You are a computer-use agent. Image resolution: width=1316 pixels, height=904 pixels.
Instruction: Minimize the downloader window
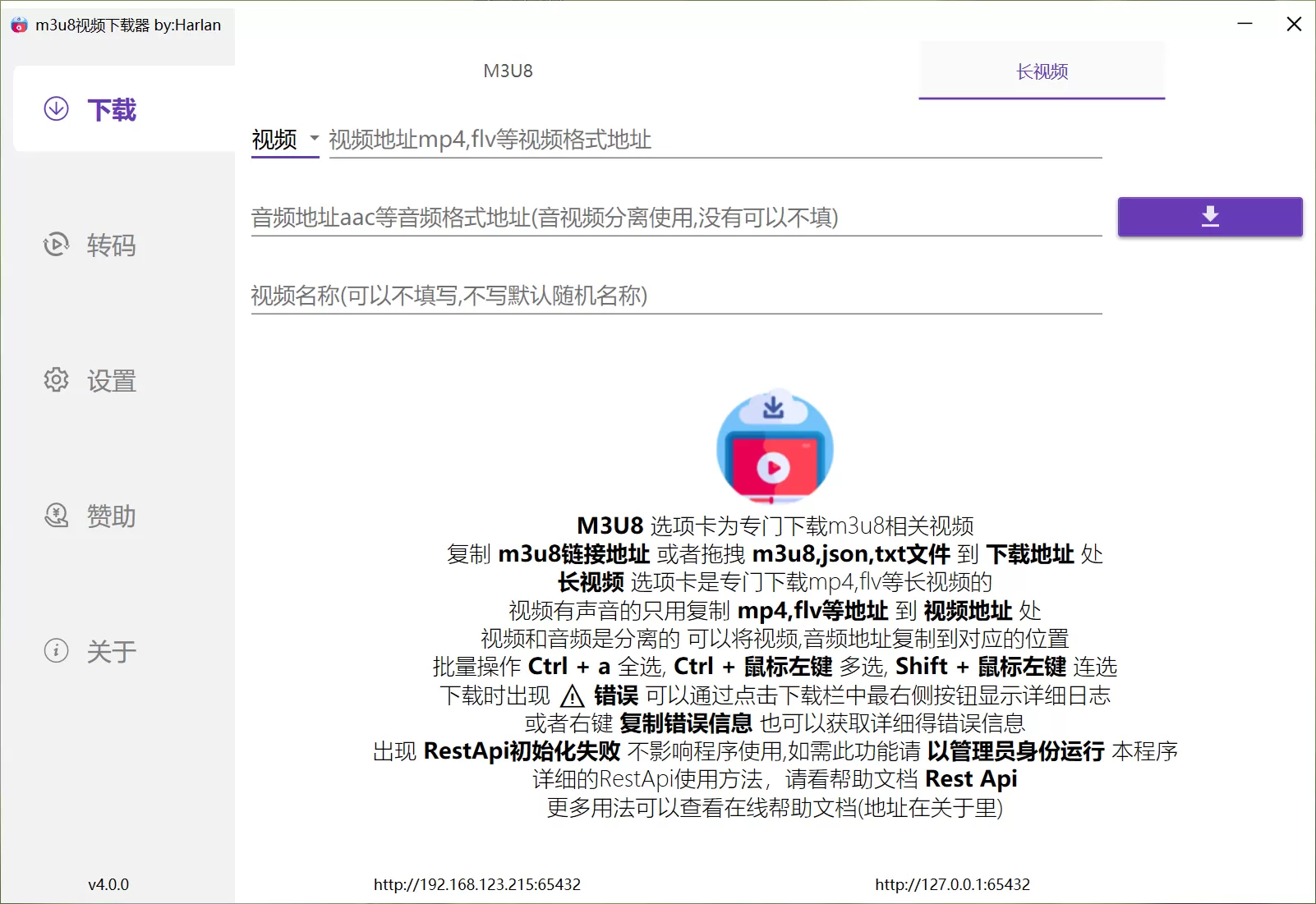[x=1245, y=24]
